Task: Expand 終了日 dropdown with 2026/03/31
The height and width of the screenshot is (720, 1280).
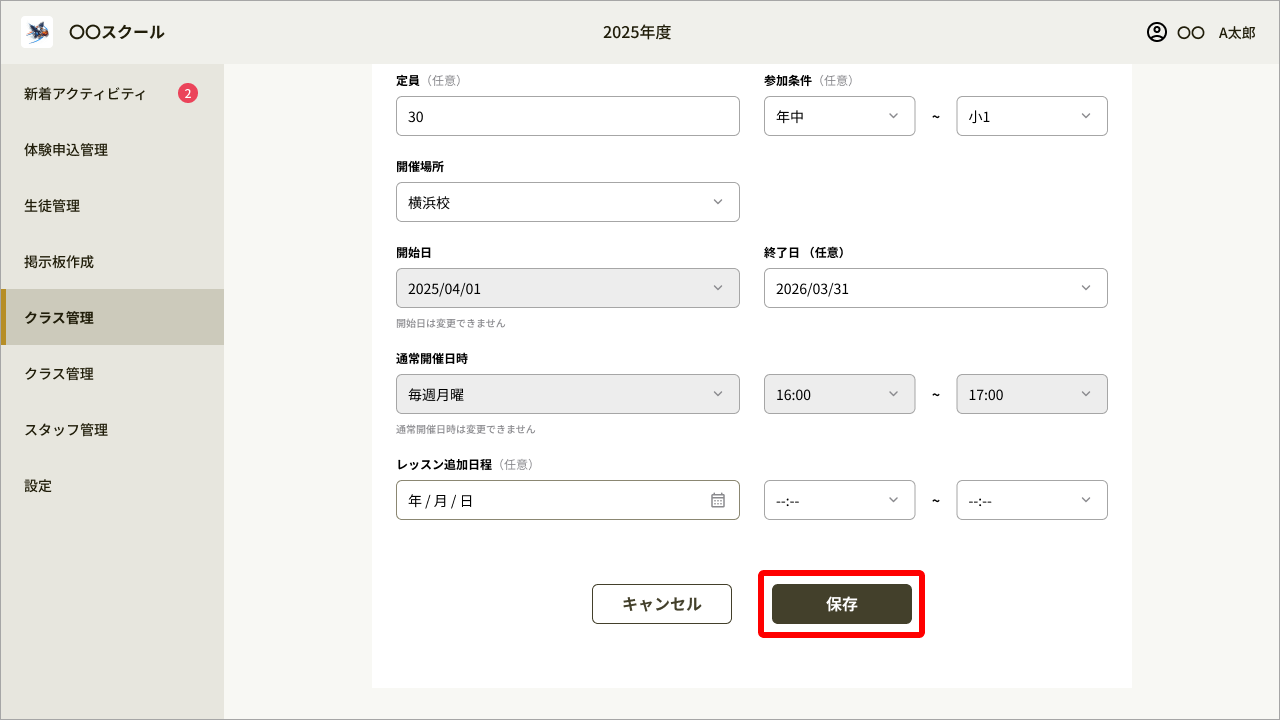Action: click(x=935, y=288)
